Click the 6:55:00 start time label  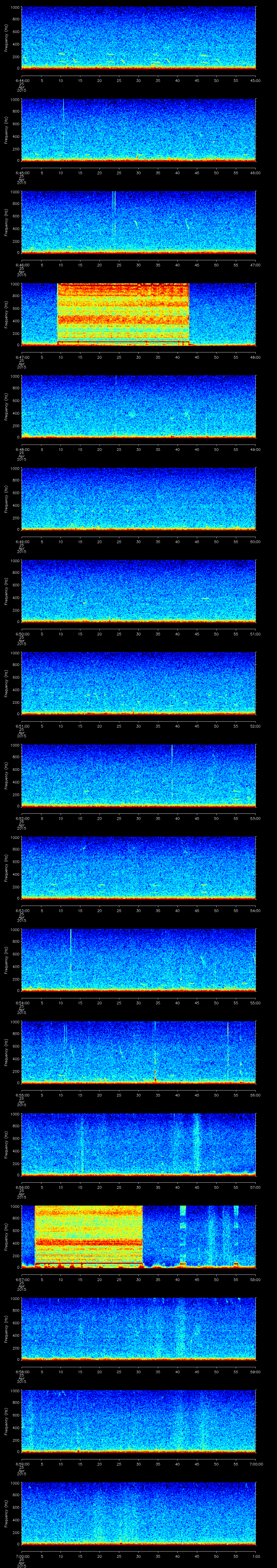click(22, 1095)
